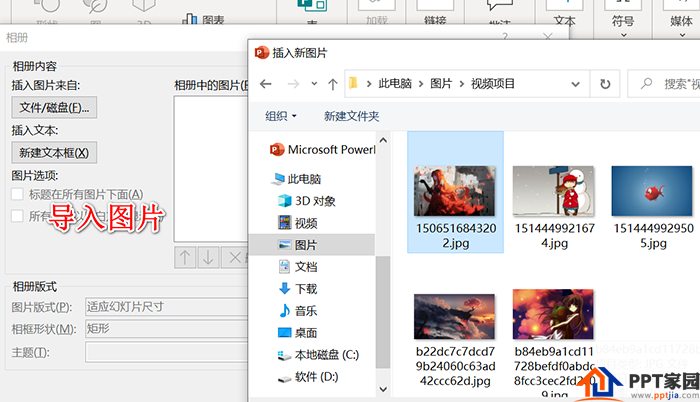Click 图片 in the breadcrumb path
The height and width of the screenshot is (402, 700).
(441, 84)
